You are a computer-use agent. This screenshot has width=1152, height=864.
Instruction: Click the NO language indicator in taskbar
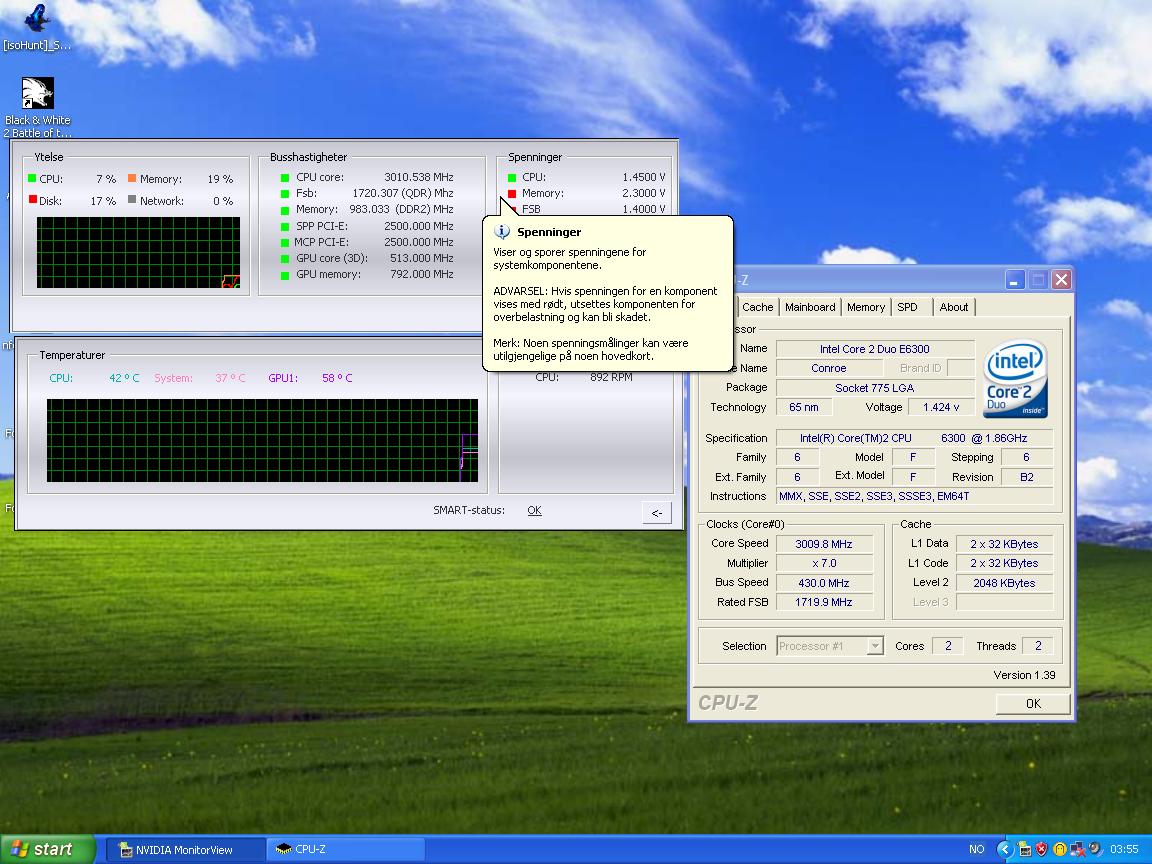[x=976, y=849]
